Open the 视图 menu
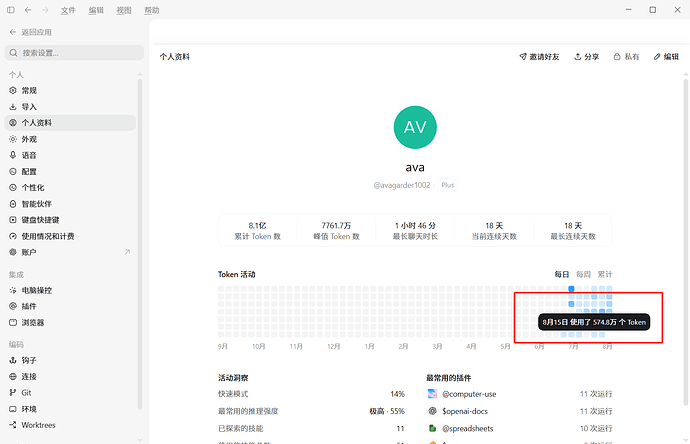Screen dimensions: 690x444 tap(124, 10)
